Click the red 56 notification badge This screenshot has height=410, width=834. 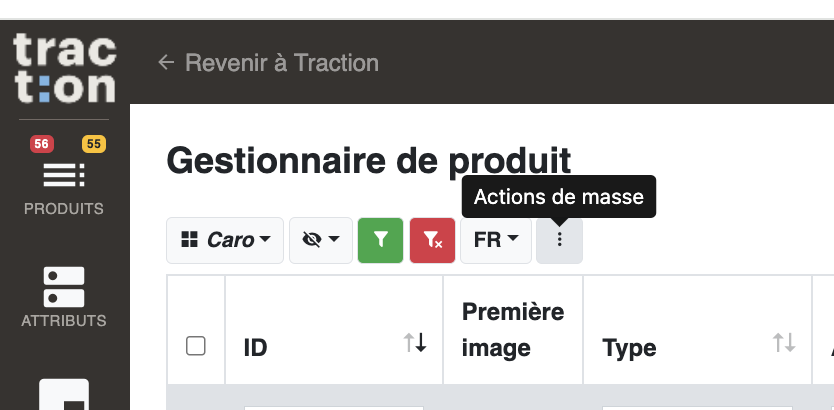tap(41, 144)
